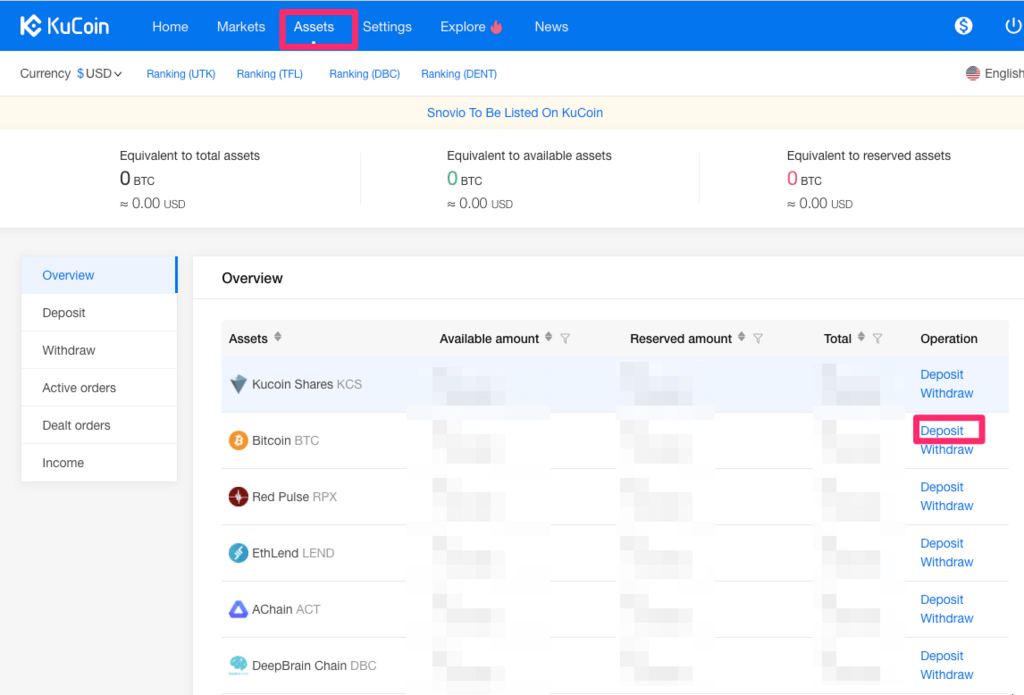
Task: Select the DeepBrain Chain DBC asset name
Action: click(314, 666)
